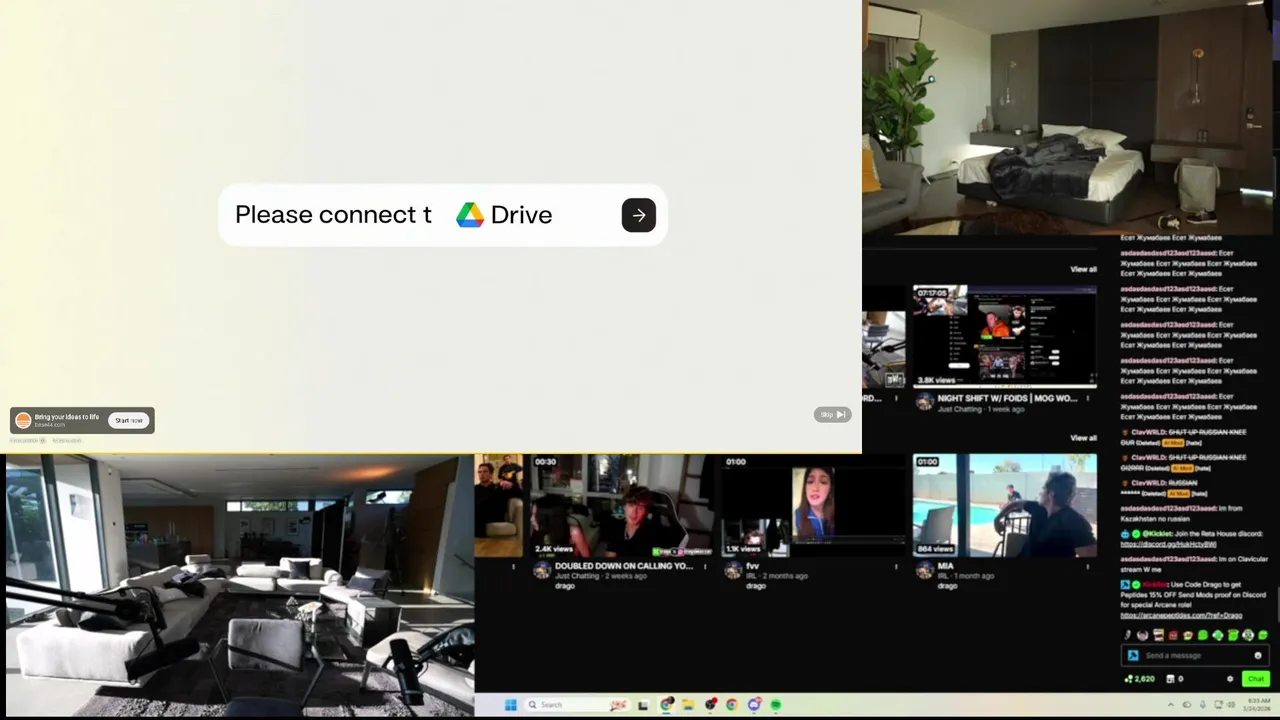Click the Windows Start button

(510, 705)
